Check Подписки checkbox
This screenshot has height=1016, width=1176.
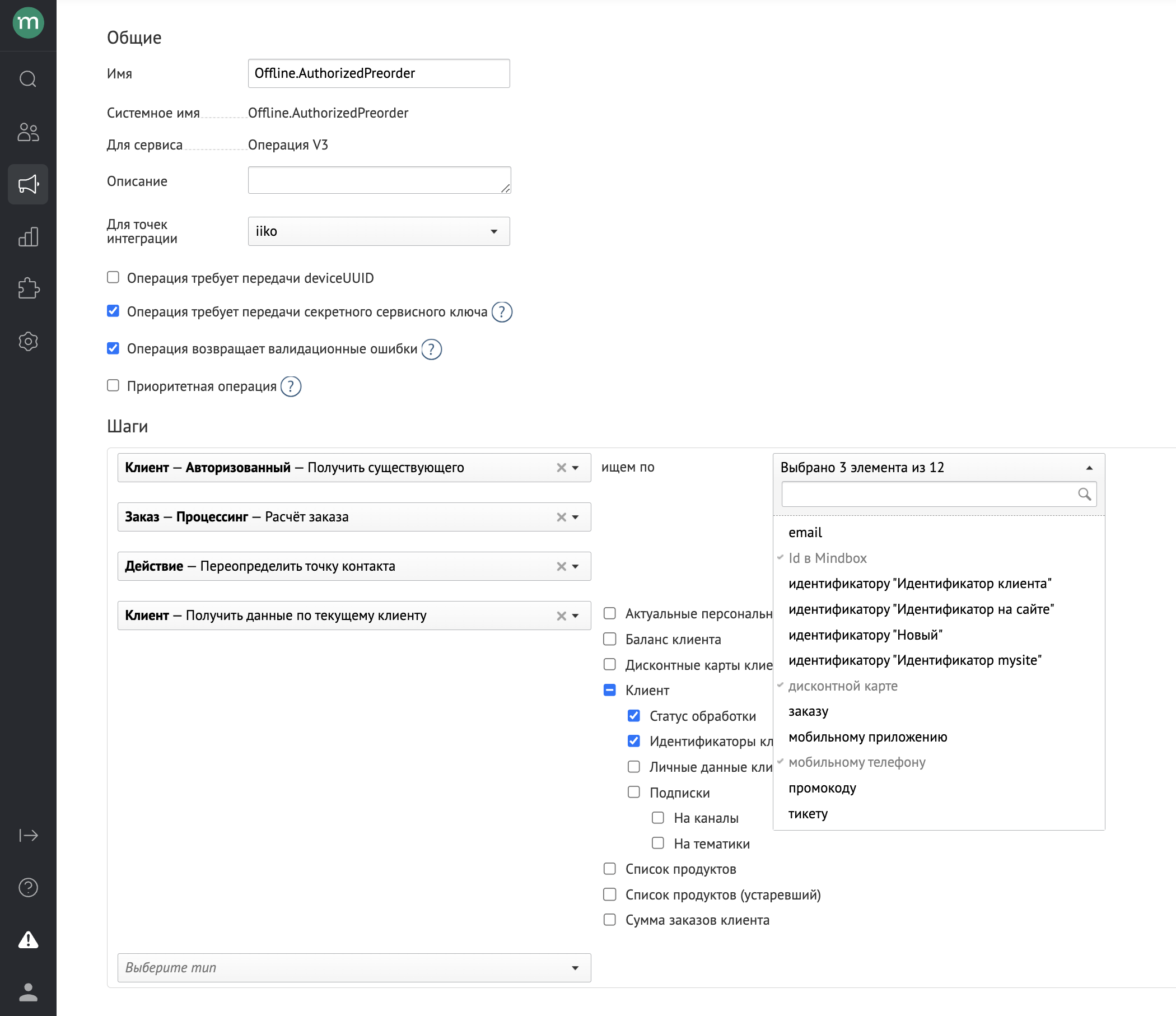point(634,792)
